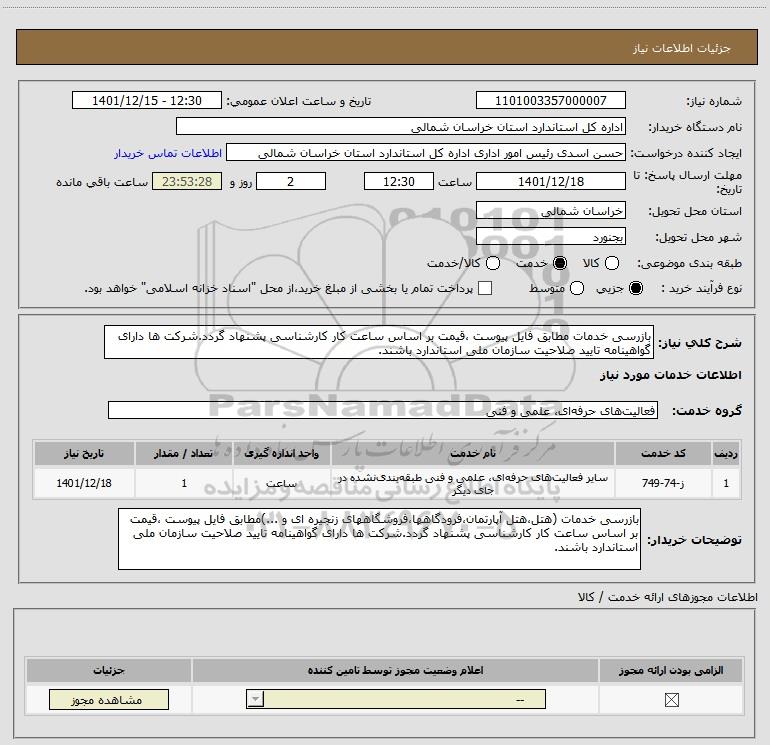This screenshot has height=745, width=770.
Task: Click the need number field 1101003357000007
Action: point(550,100)
